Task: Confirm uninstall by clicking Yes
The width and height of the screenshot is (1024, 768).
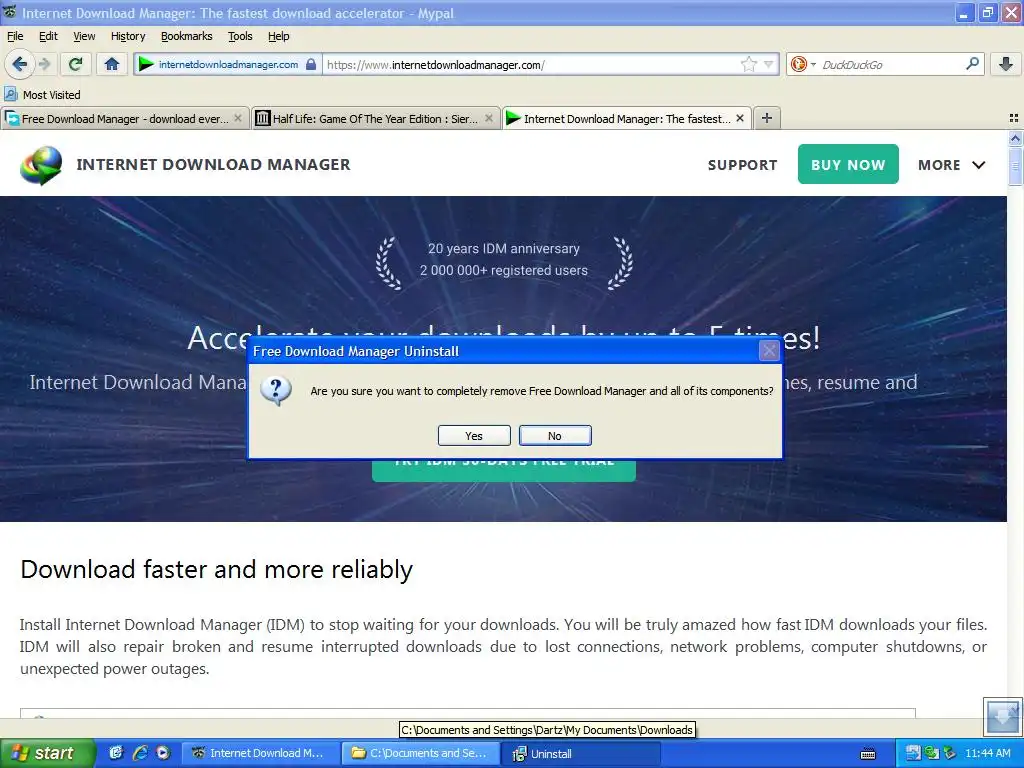Action: (474, 436)
